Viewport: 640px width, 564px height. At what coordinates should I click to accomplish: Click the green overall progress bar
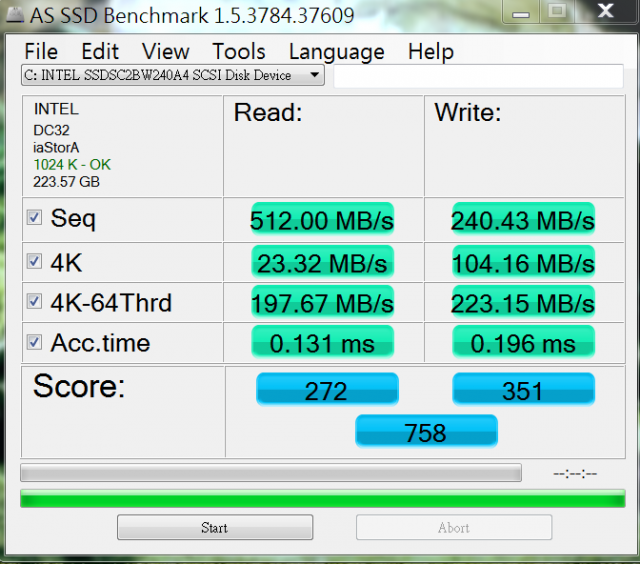click(323, 499)
